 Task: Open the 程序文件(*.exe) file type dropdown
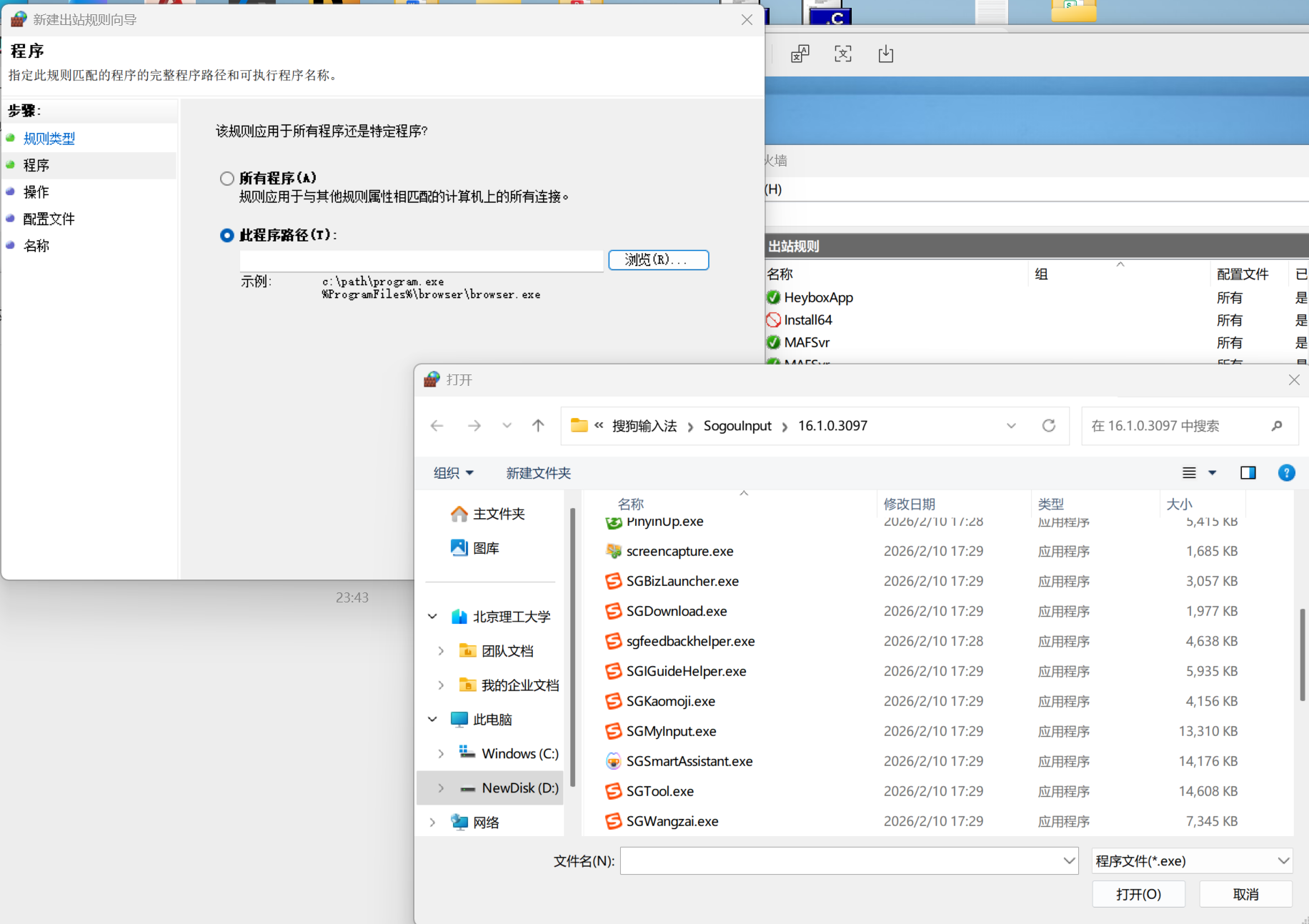(1193, 861)
